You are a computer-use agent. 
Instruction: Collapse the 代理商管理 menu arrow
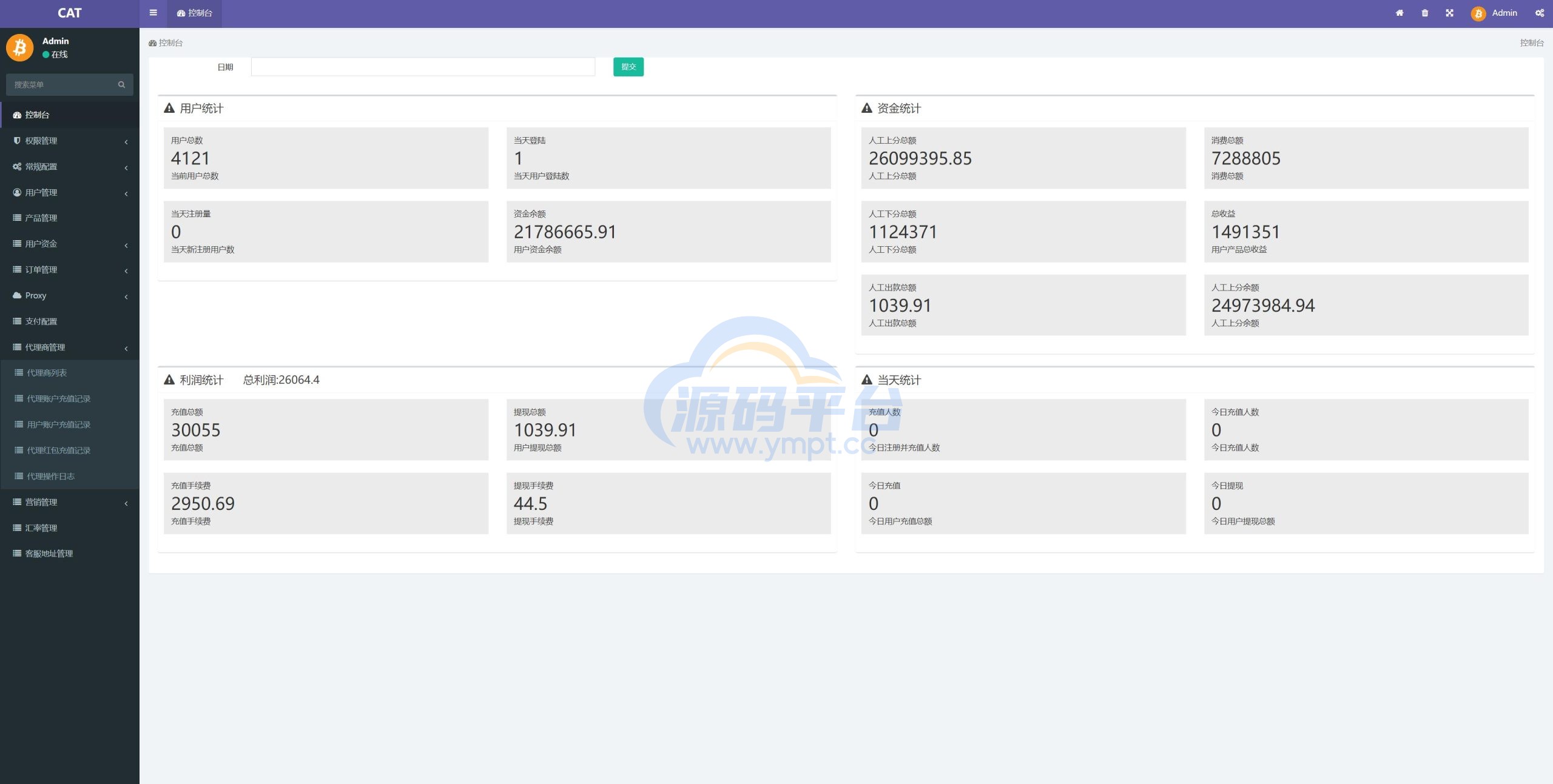coord(126,349)
